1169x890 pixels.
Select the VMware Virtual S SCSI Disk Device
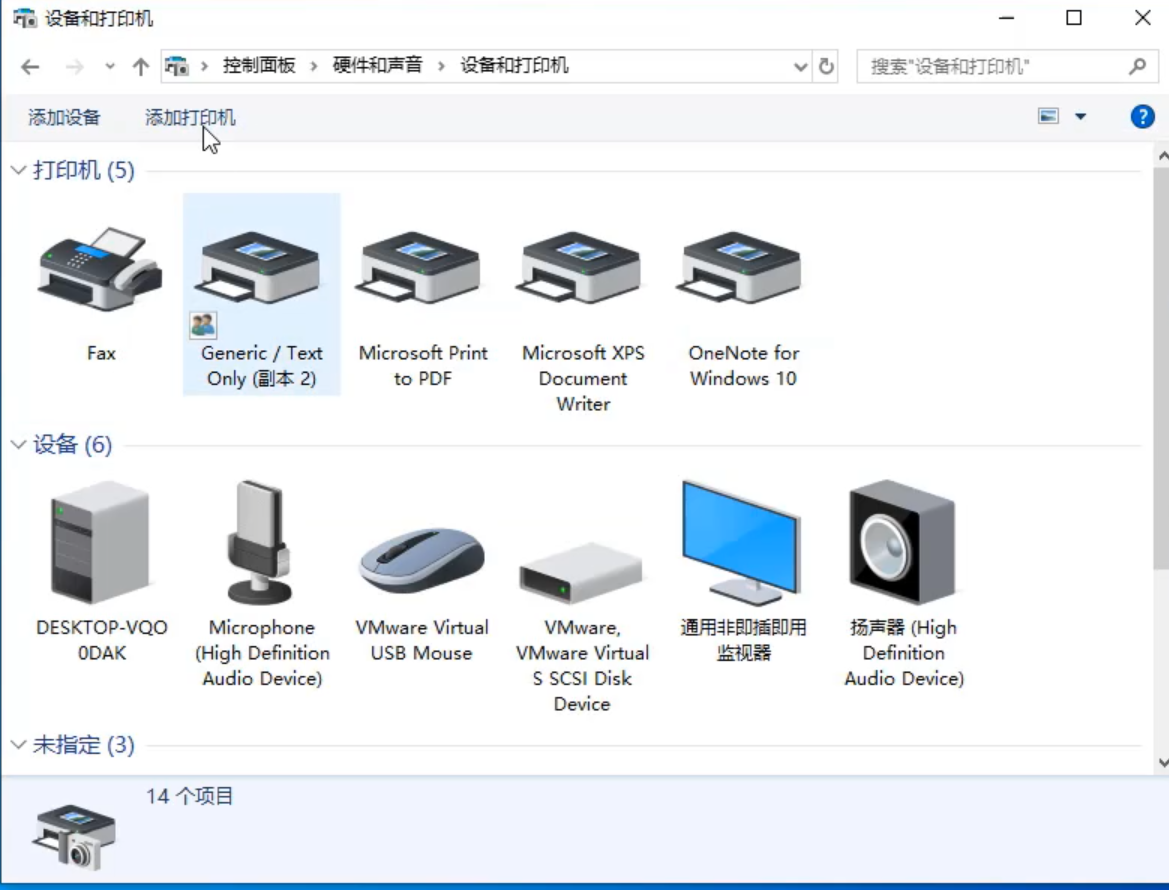tap(582, 572)
